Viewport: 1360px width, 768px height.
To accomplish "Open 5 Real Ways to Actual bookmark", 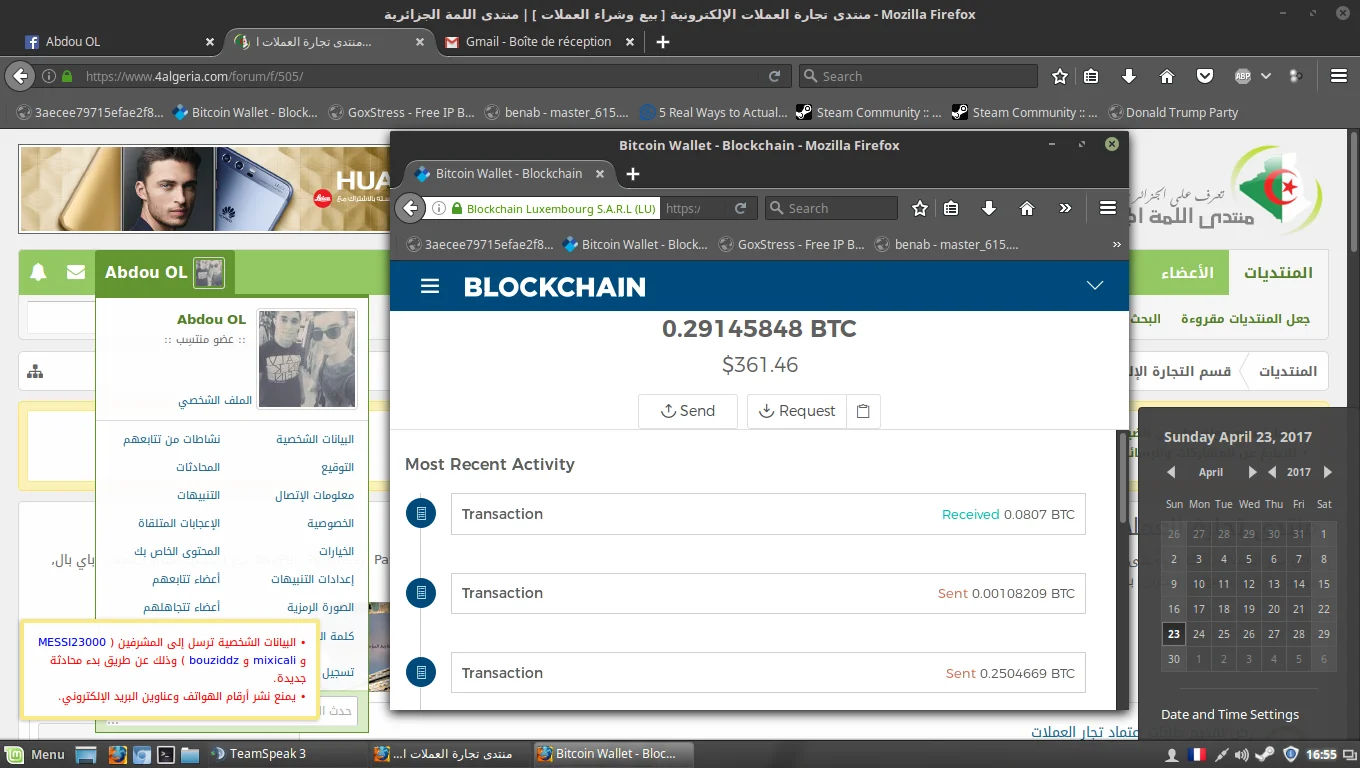I will click(714, 113).
